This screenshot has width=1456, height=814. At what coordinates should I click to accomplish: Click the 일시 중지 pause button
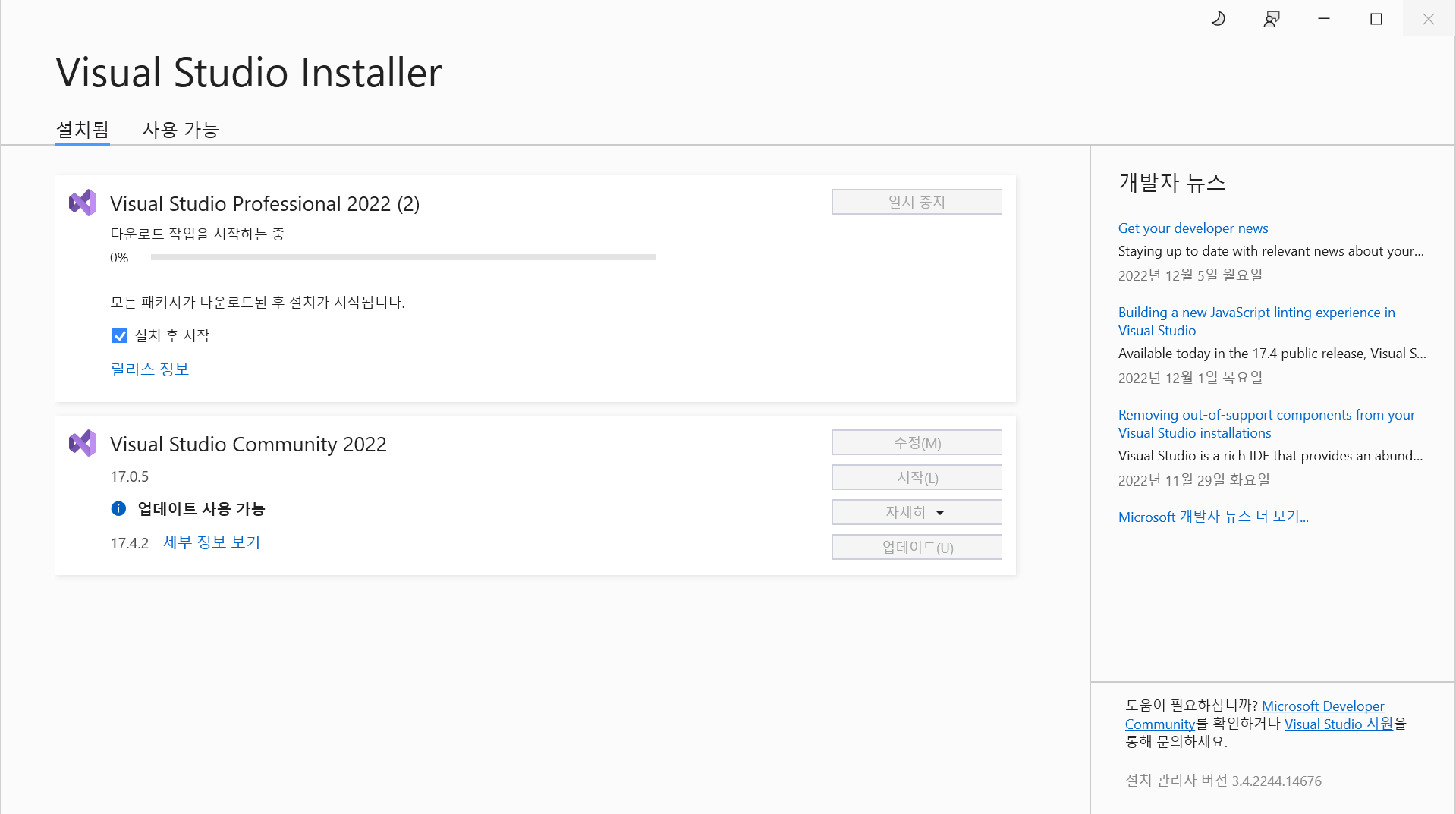[x=917, y=202]
